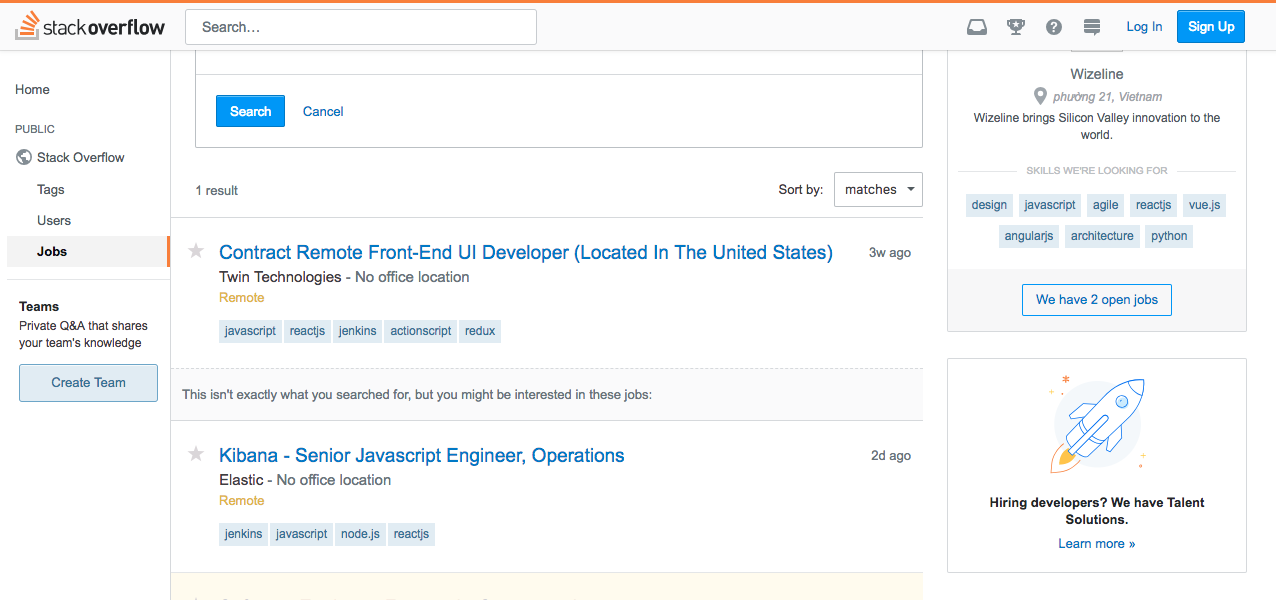Open the inbox icon in header
1276x600 pixels.
977,27
